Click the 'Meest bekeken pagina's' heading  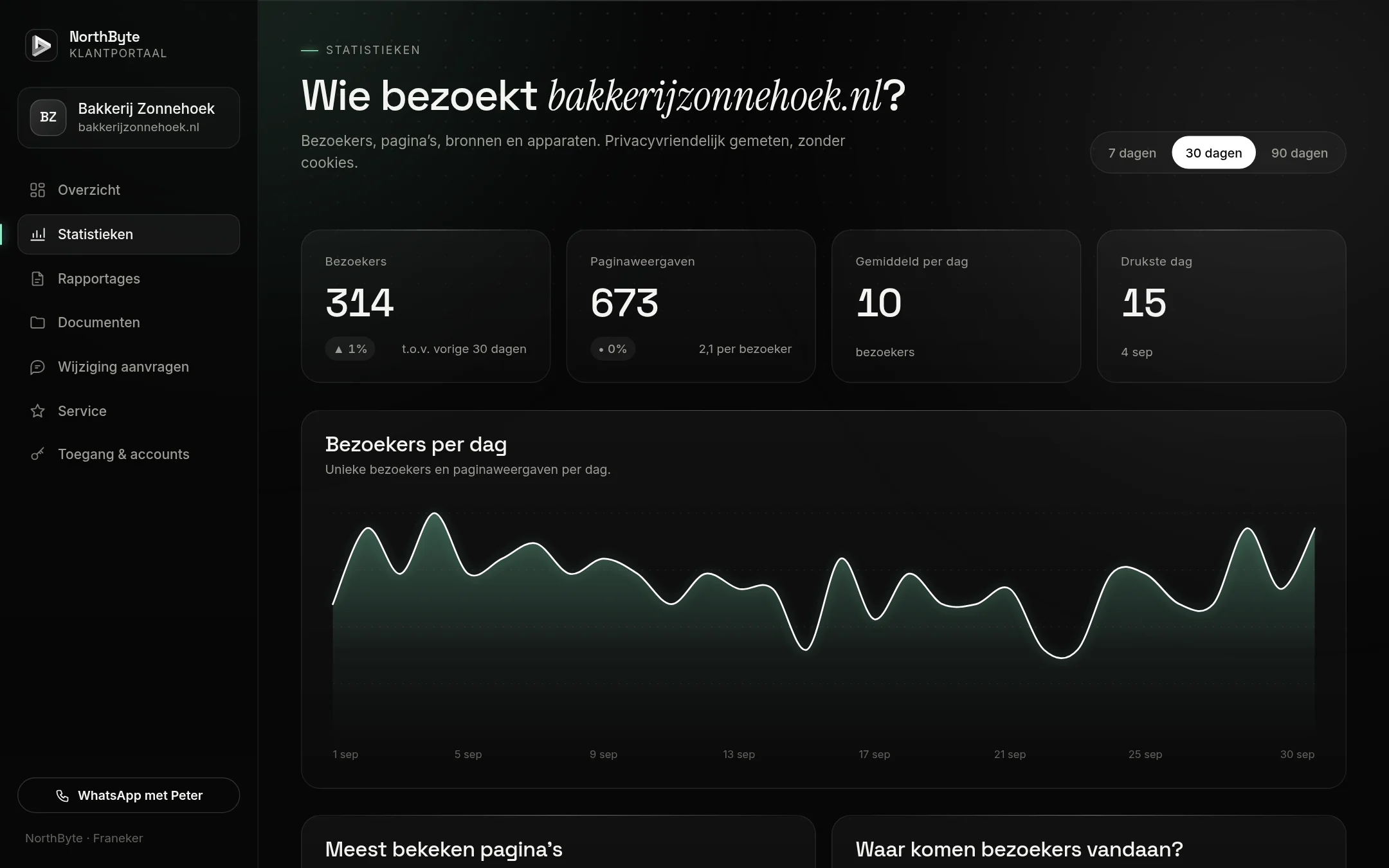(444, 849)
